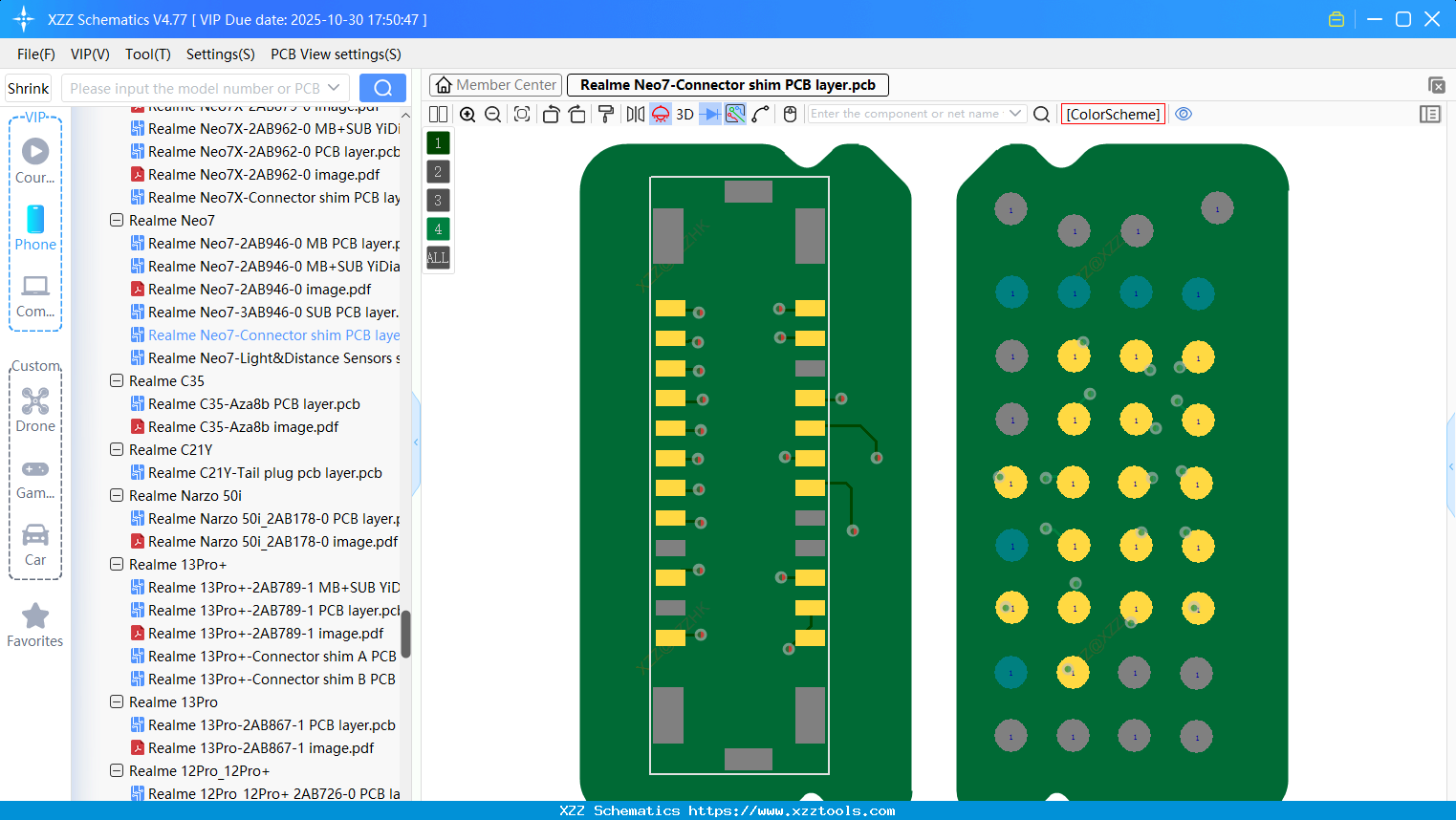Select the curved wire connection tool
Viewport: 1456px width, 820px height.
pos(761,115)
